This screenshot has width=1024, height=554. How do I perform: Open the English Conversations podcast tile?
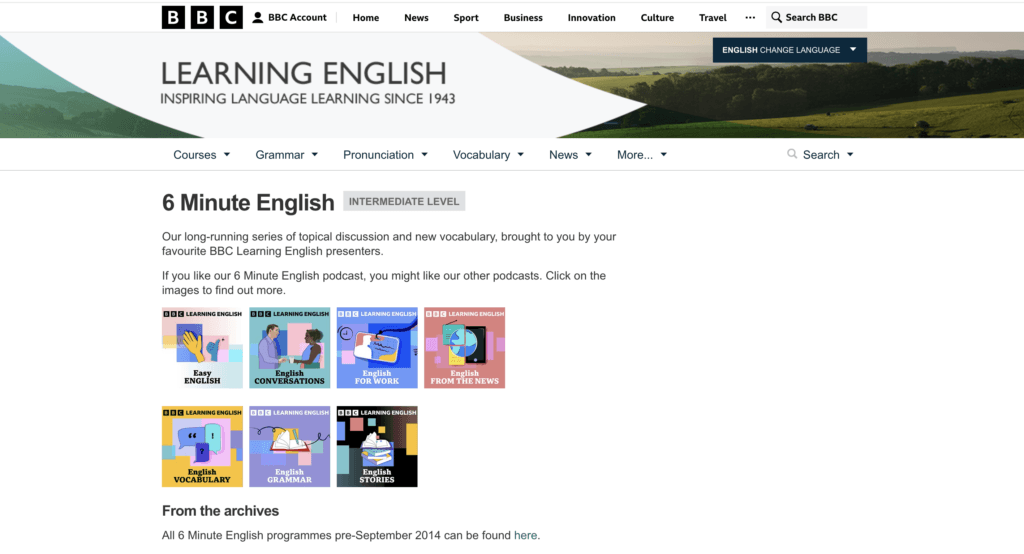[289, 348]
